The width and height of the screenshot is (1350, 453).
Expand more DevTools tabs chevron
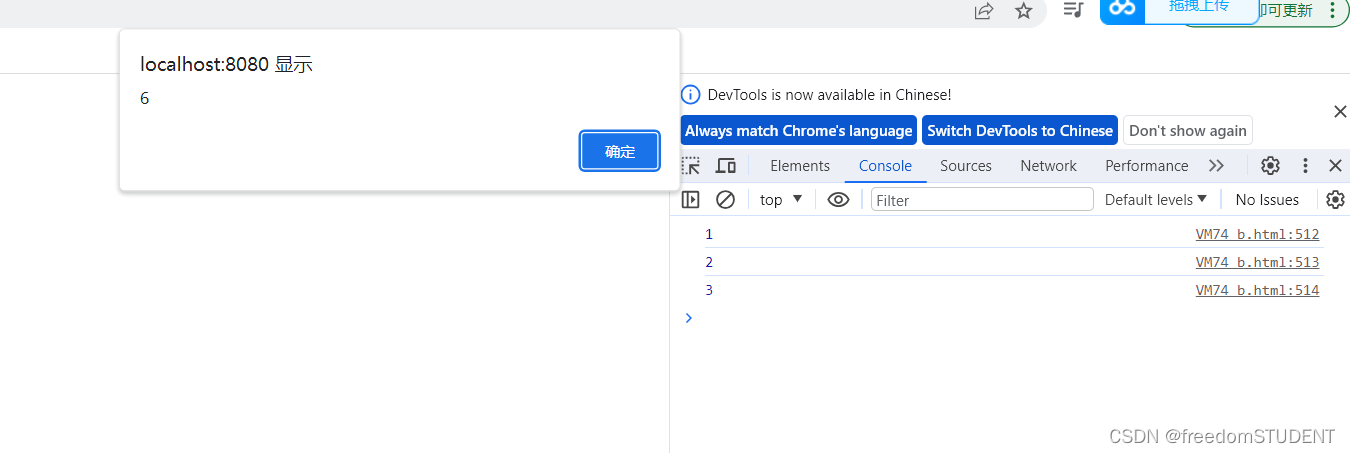(x=1216, y=166)
